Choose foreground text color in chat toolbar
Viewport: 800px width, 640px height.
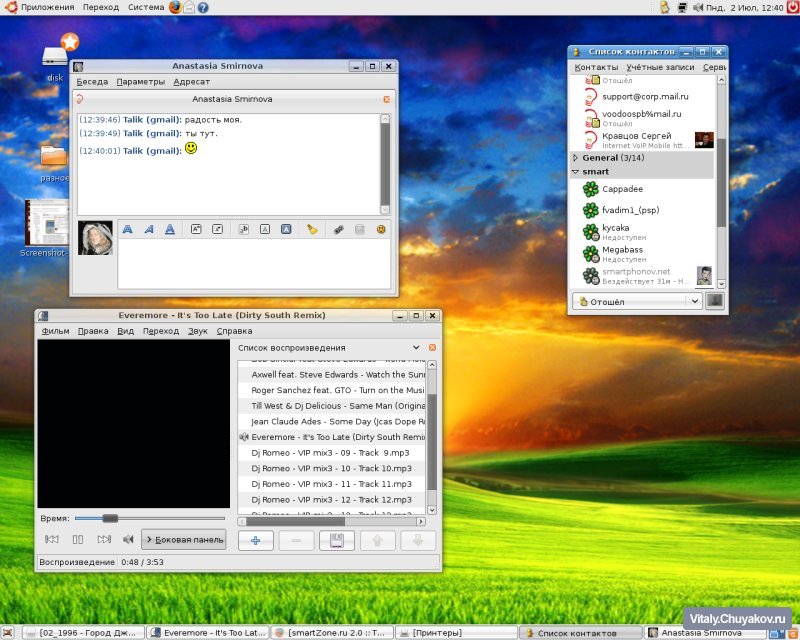(265, 230)
